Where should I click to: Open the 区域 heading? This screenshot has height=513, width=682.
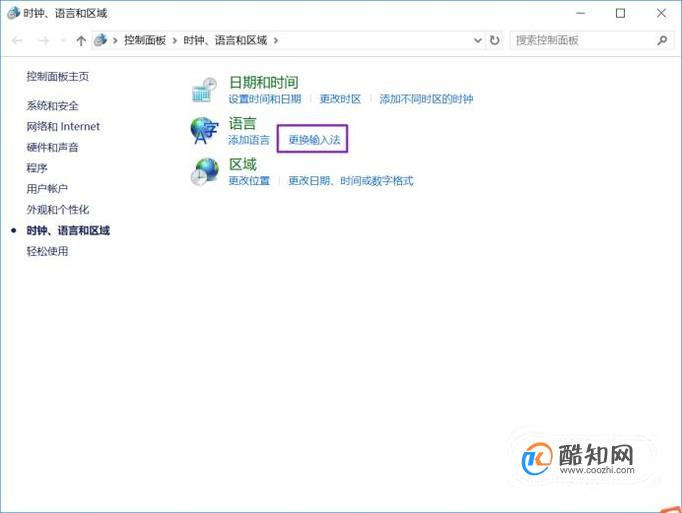[243, 164]
